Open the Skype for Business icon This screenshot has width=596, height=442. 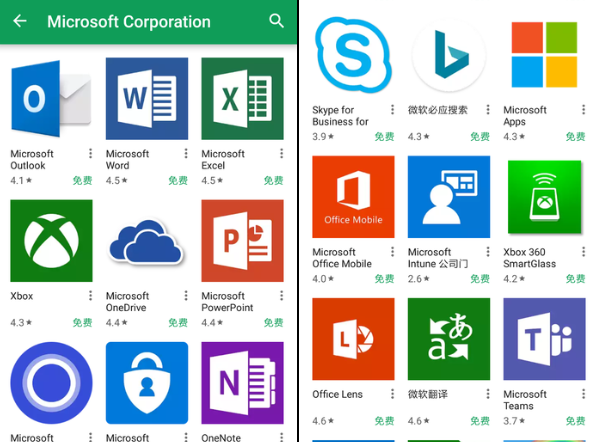coord(353,55)
